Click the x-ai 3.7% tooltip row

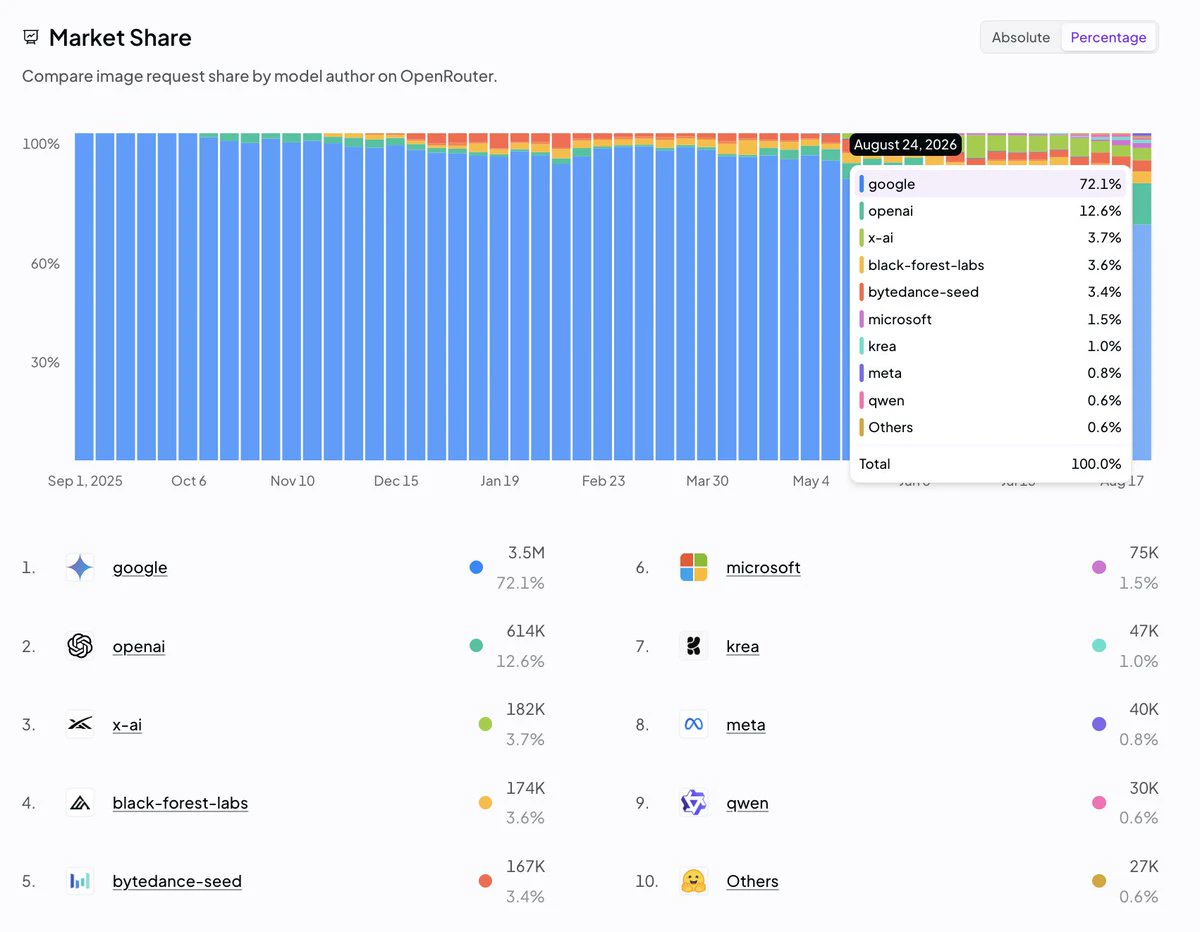pyautogui.click(x=990, y=238)
